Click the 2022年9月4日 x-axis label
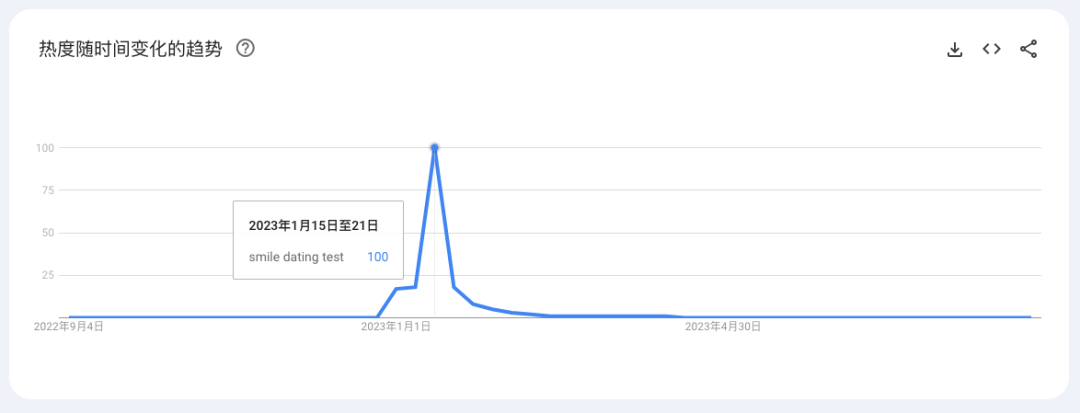The image size is (1080, 413). click(68, 326)
